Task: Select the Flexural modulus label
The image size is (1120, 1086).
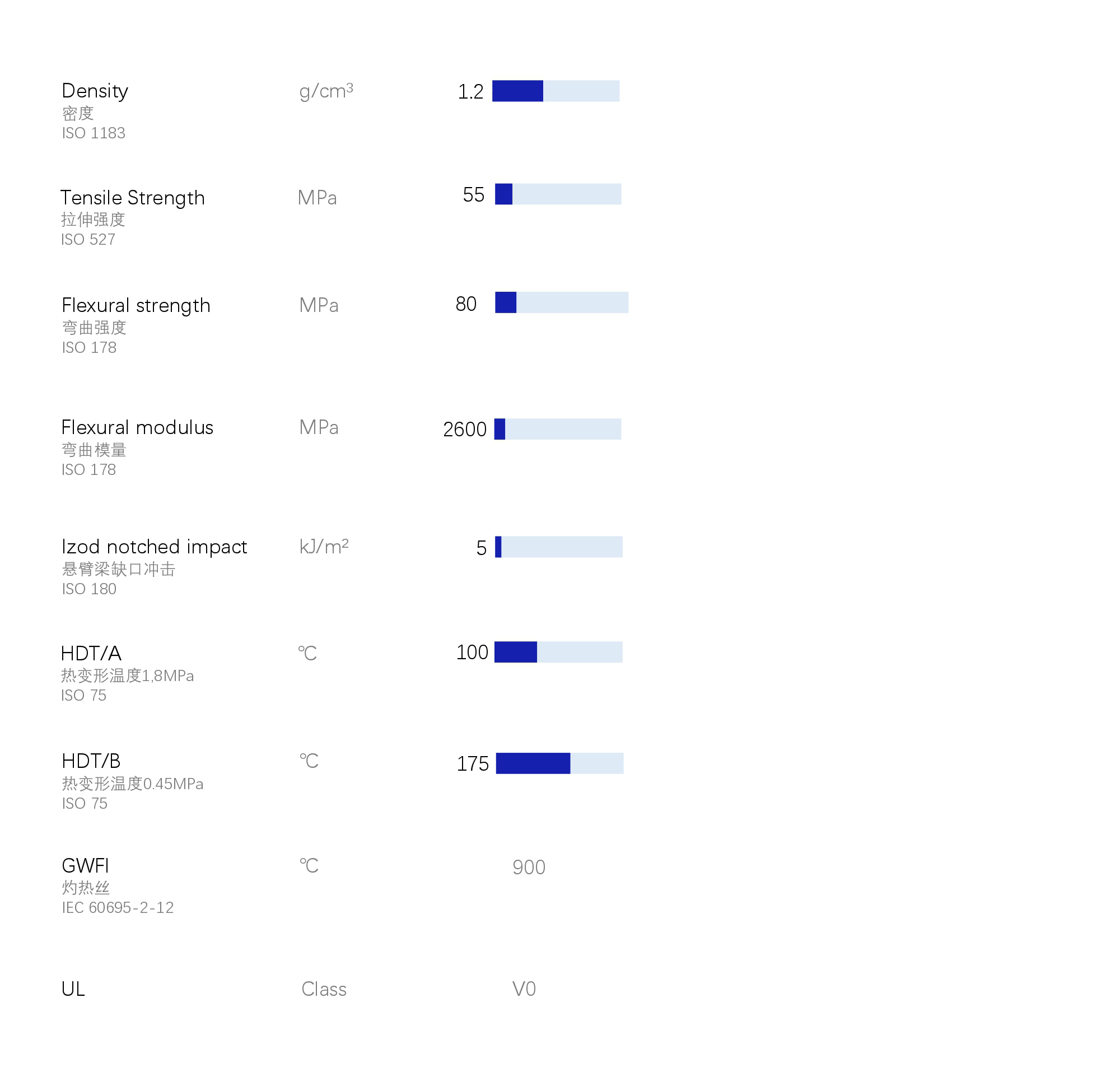Action: 137,427
